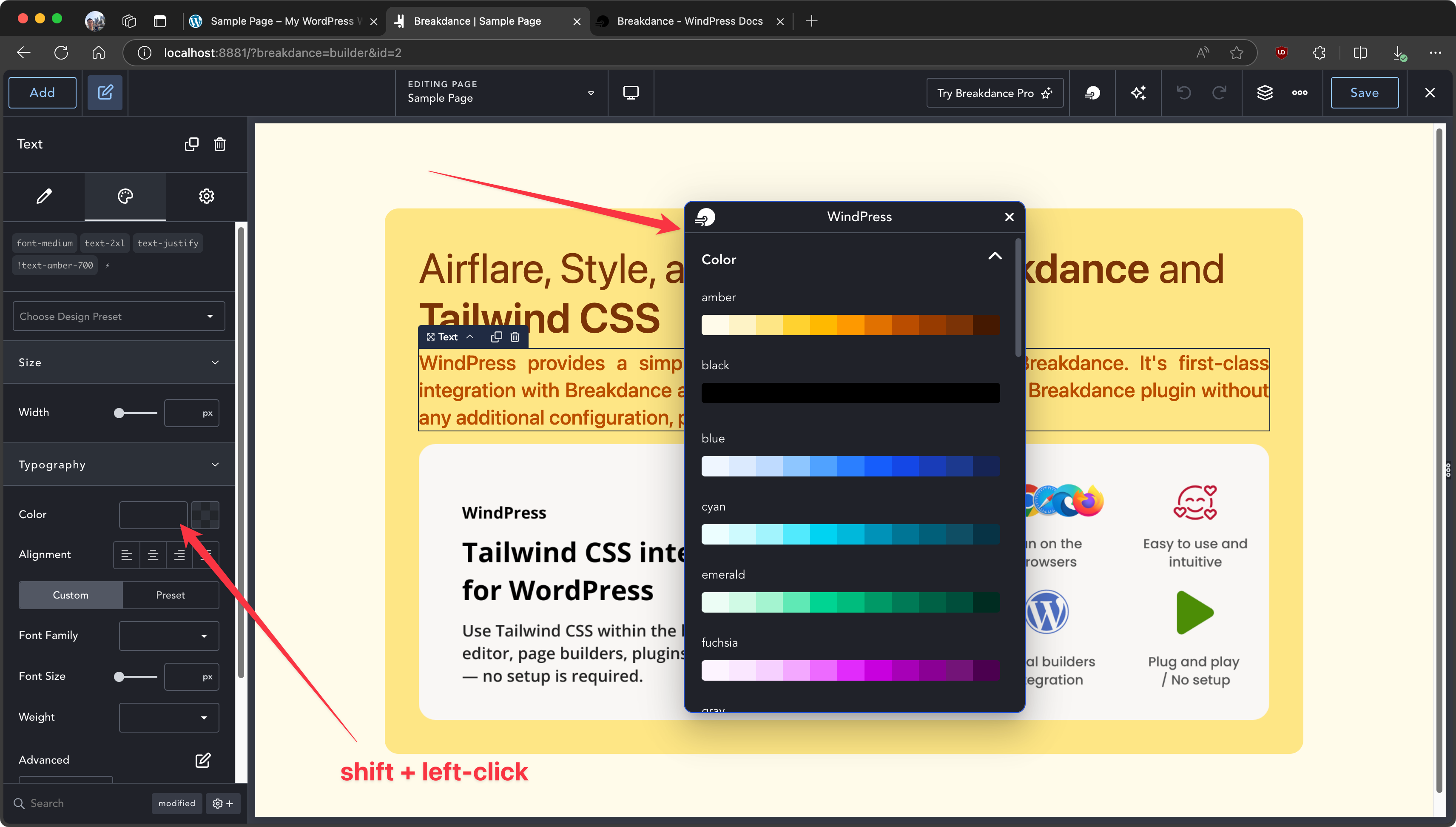Open the Advanced typography edit icon

coord(203,760)
